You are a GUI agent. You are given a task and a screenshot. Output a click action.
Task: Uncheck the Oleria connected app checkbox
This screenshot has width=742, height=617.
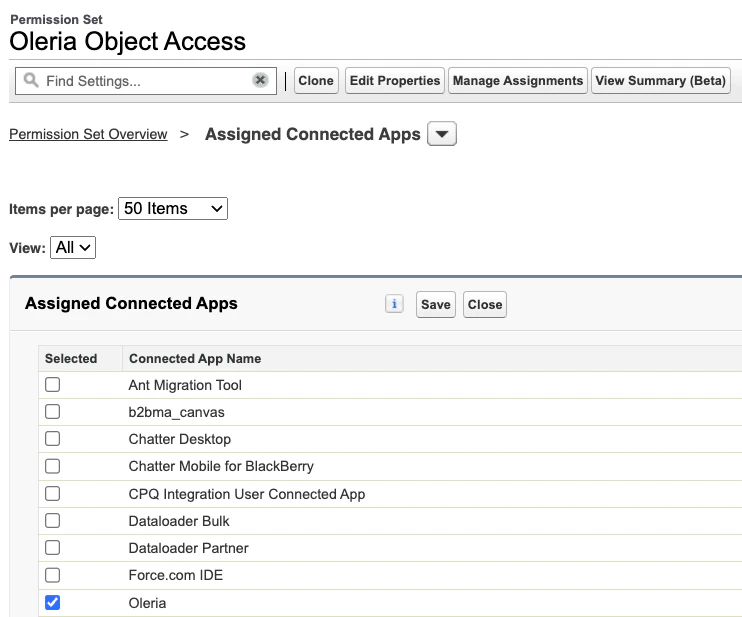(x=53, y=602)
